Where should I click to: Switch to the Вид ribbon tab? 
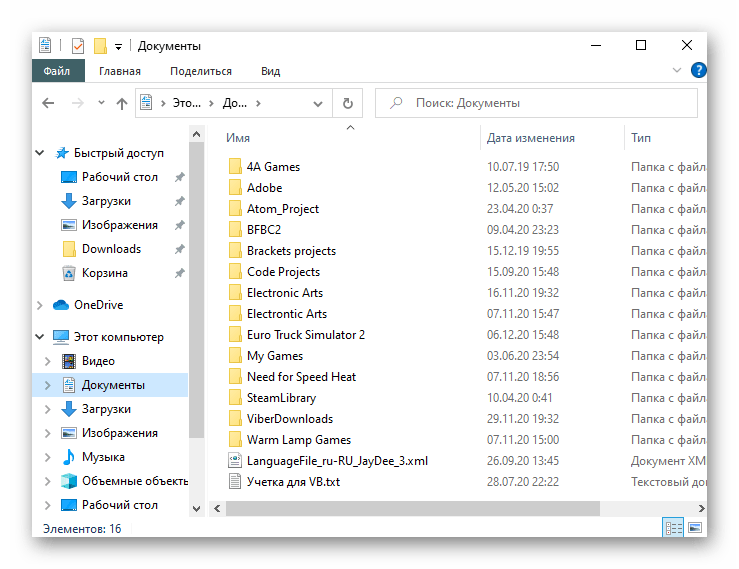click(x=271, y=71)
